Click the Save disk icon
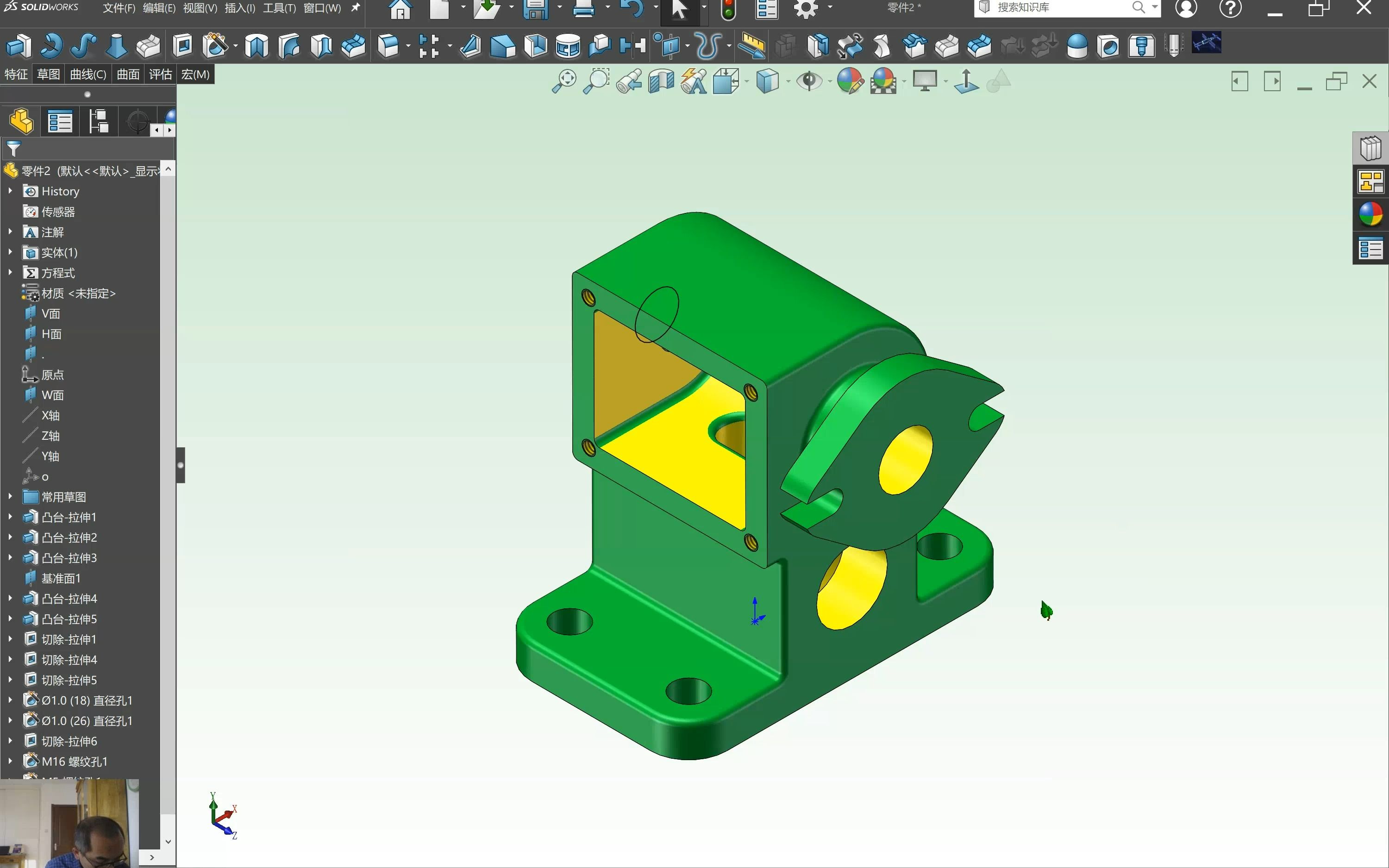Screen dimensions: 1389x868 [536, 10]
